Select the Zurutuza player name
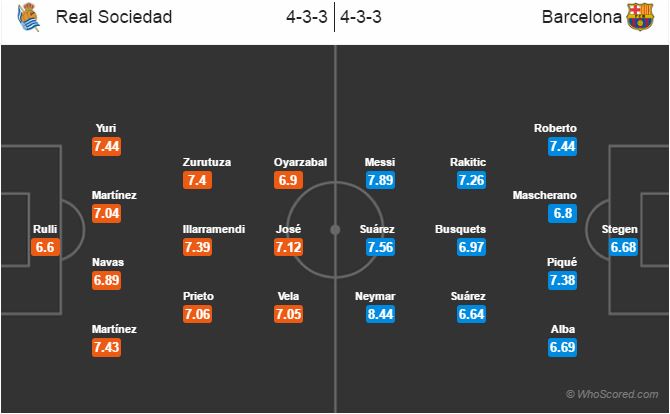 tap(207, 162)
